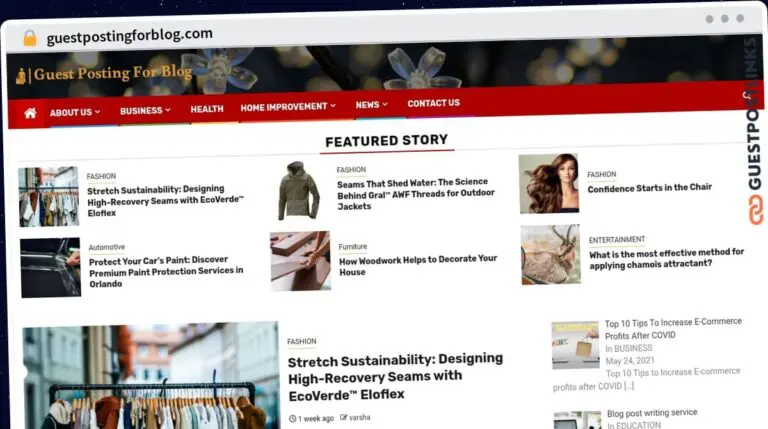Click the Home icon in navigation bar
Viewport: 768px width, 429px height.
click(30, 113)
